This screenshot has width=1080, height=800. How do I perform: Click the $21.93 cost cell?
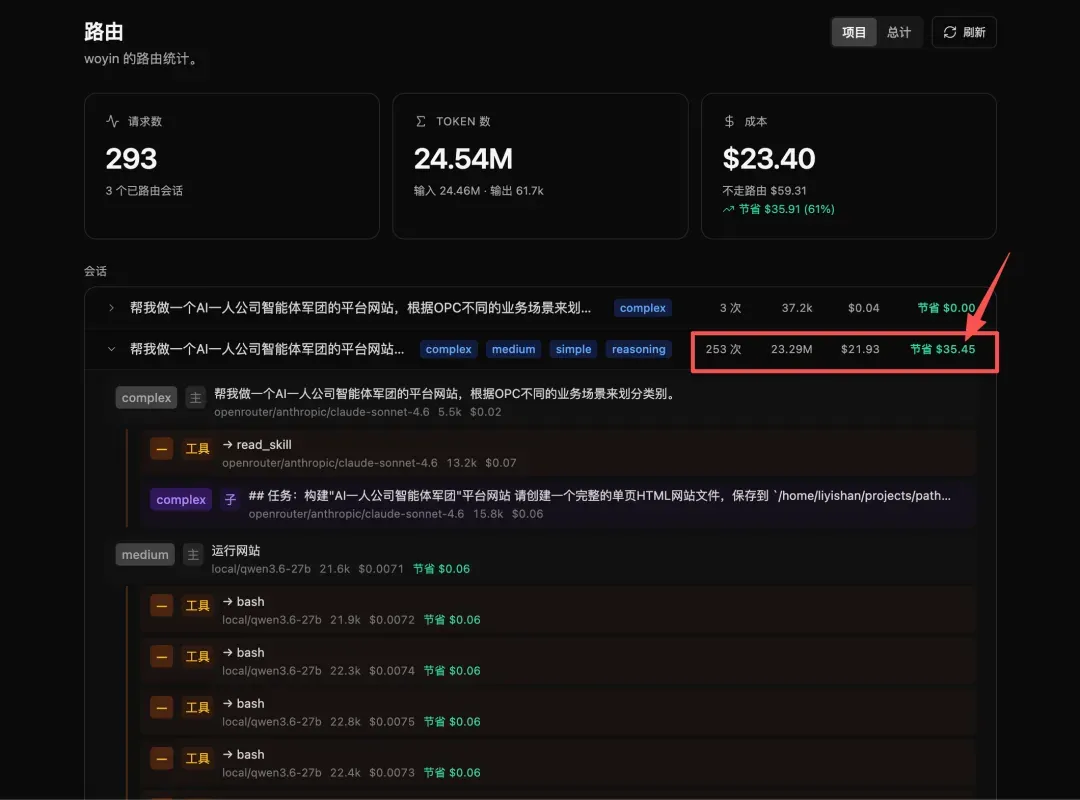[x=860, y=349]
